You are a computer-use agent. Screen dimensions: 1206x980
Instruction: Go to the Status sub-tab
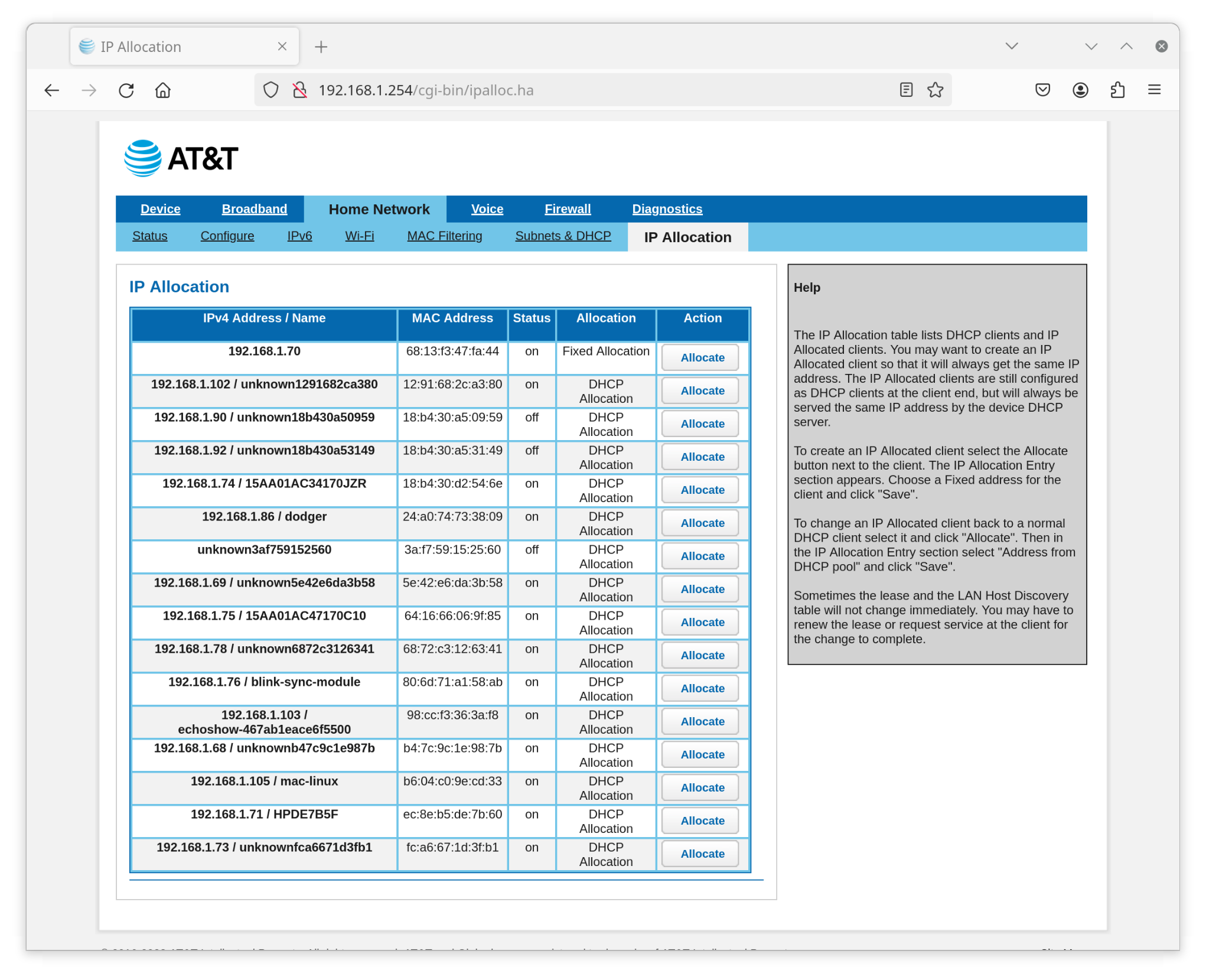pos(150,236)
